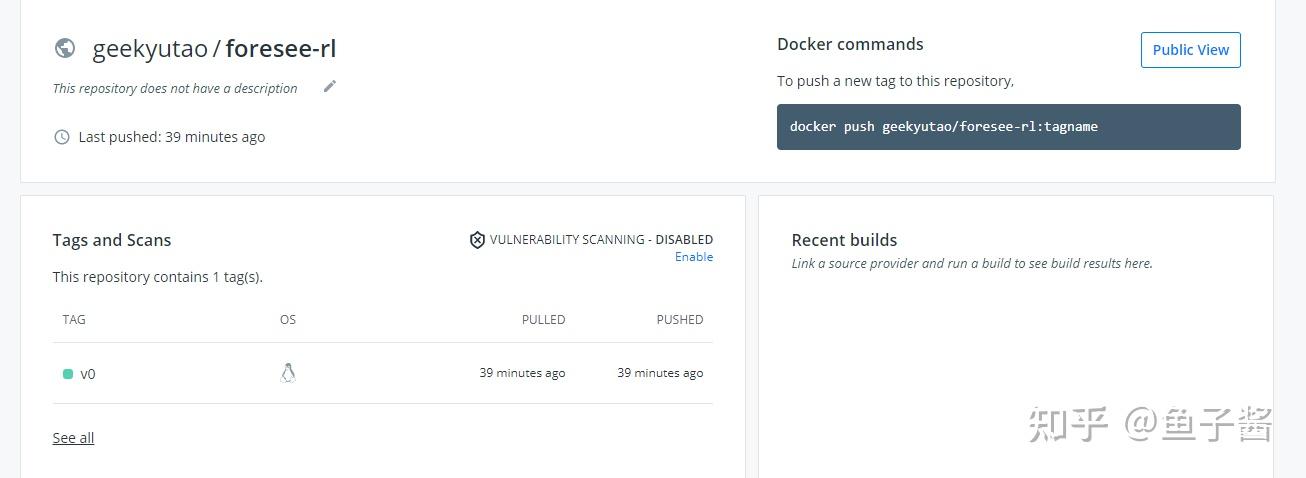The image size is (1306, 478).
Task: Go to the geekyutao namespace
Action: click(149, 48)
